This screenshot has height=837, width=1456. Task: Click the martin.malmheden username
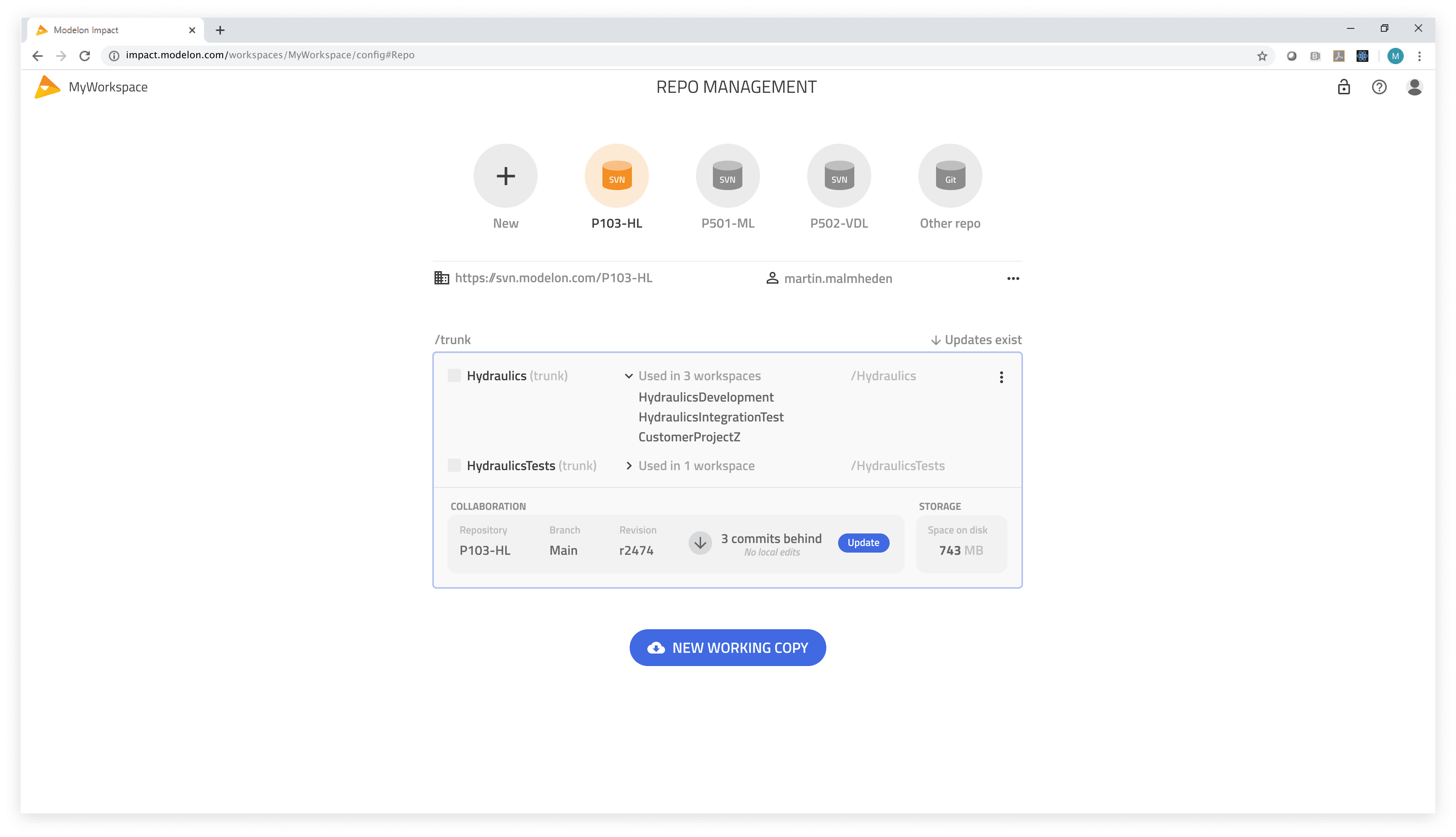tap(838, 278)
